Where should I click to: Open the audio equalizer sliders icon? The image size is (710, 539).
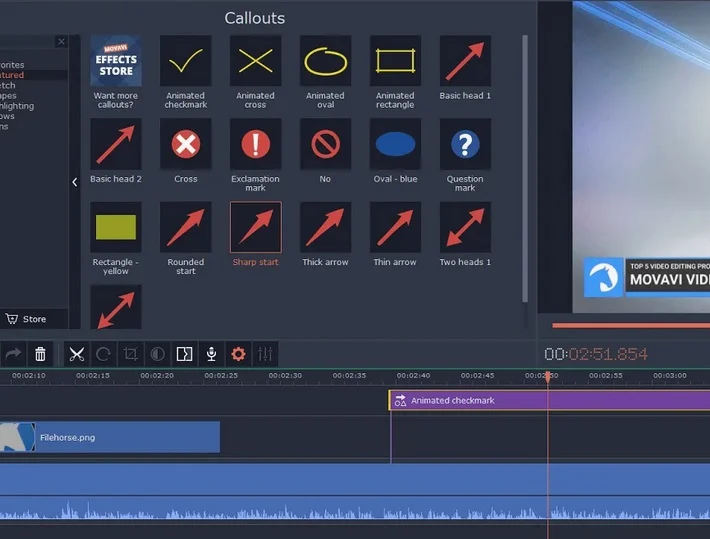265,354
